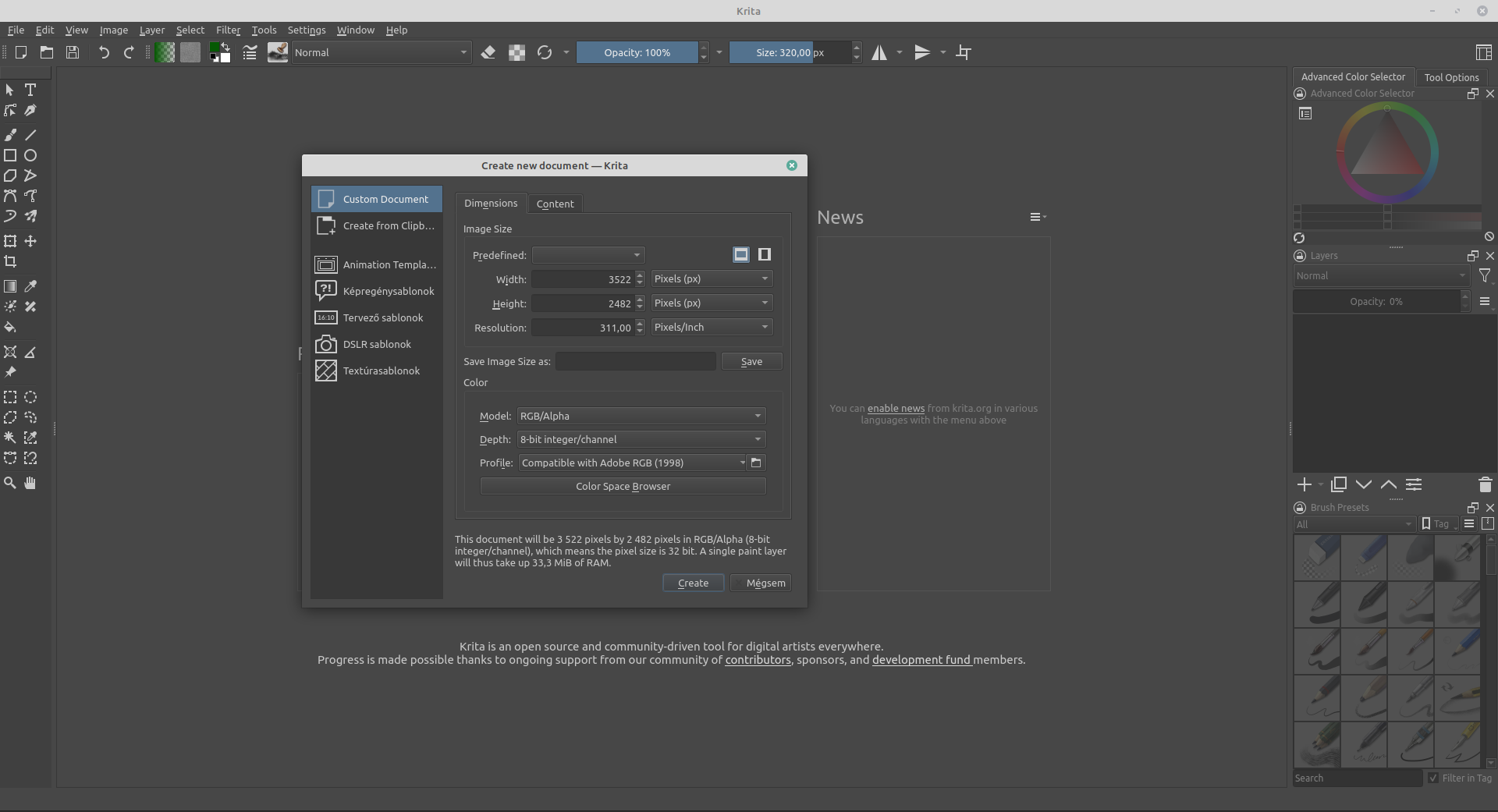Click the Save Image Size as field
Screen dimensions: 1498x812
pyautogui.click(x=635, y=361)
